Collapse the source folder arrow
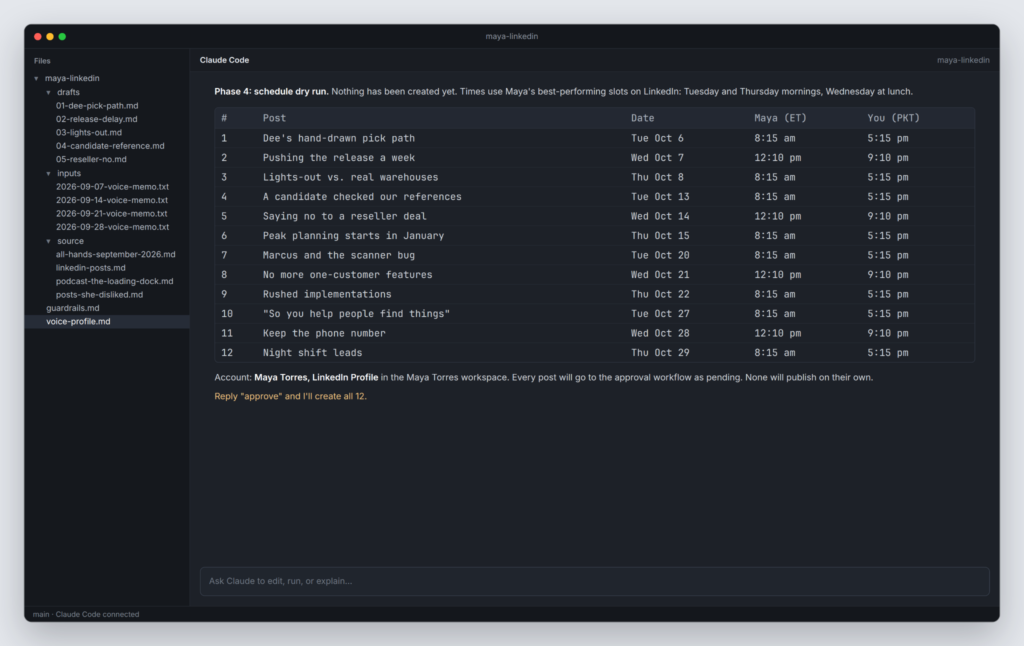This screenshot has height=646, width=1024. [48, 241]
